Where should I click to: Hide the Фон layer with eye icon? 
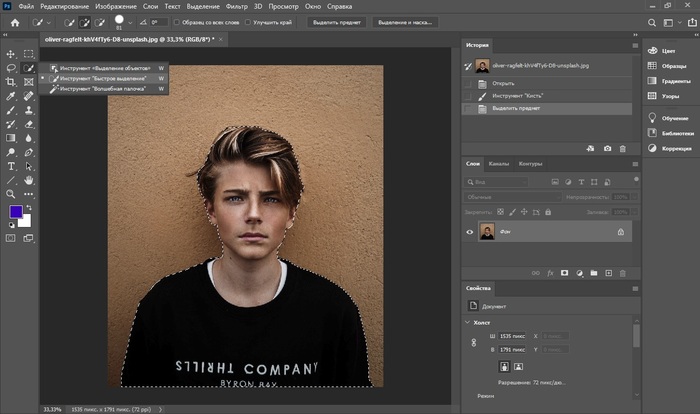(x=470, y=231)
